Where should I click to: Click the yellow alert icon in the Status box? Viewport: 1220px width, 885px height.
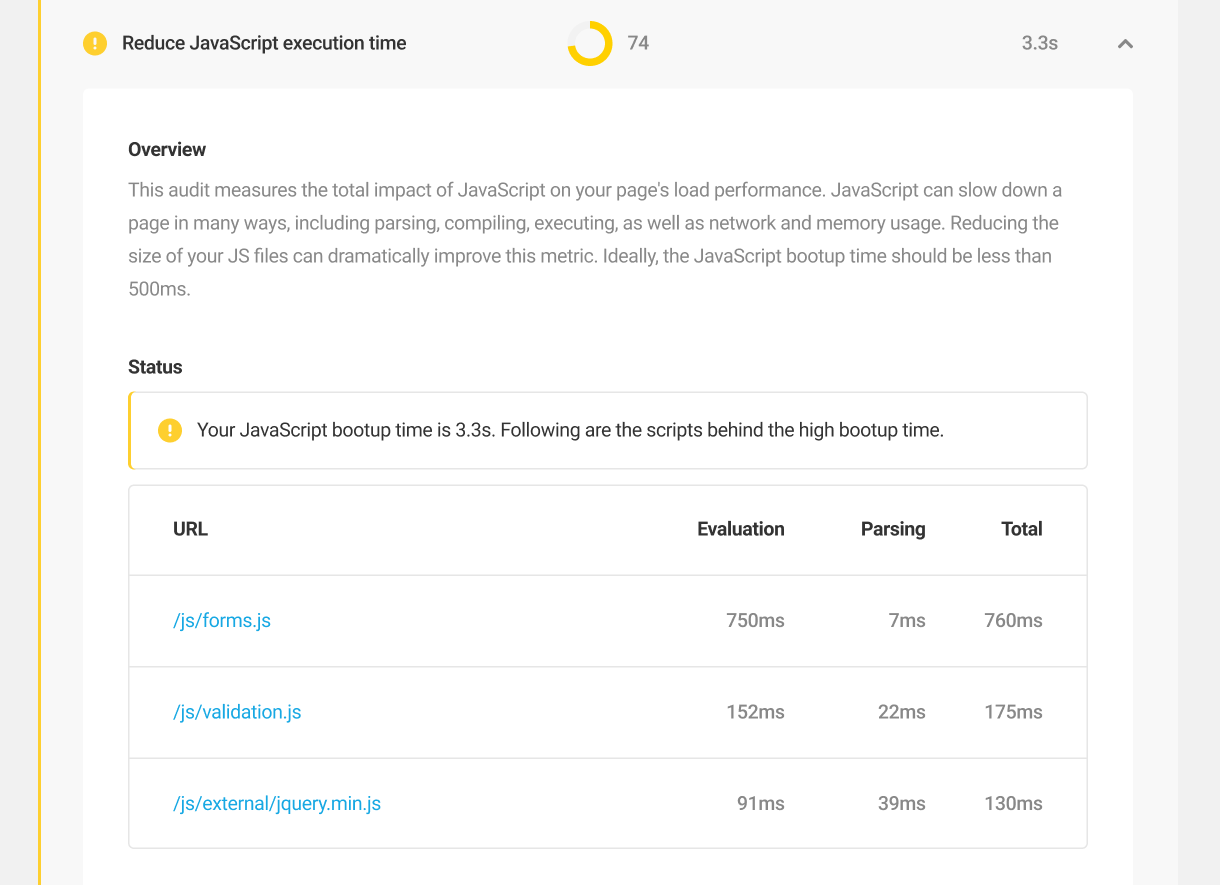pyautogui.click(x=170, y=430)
